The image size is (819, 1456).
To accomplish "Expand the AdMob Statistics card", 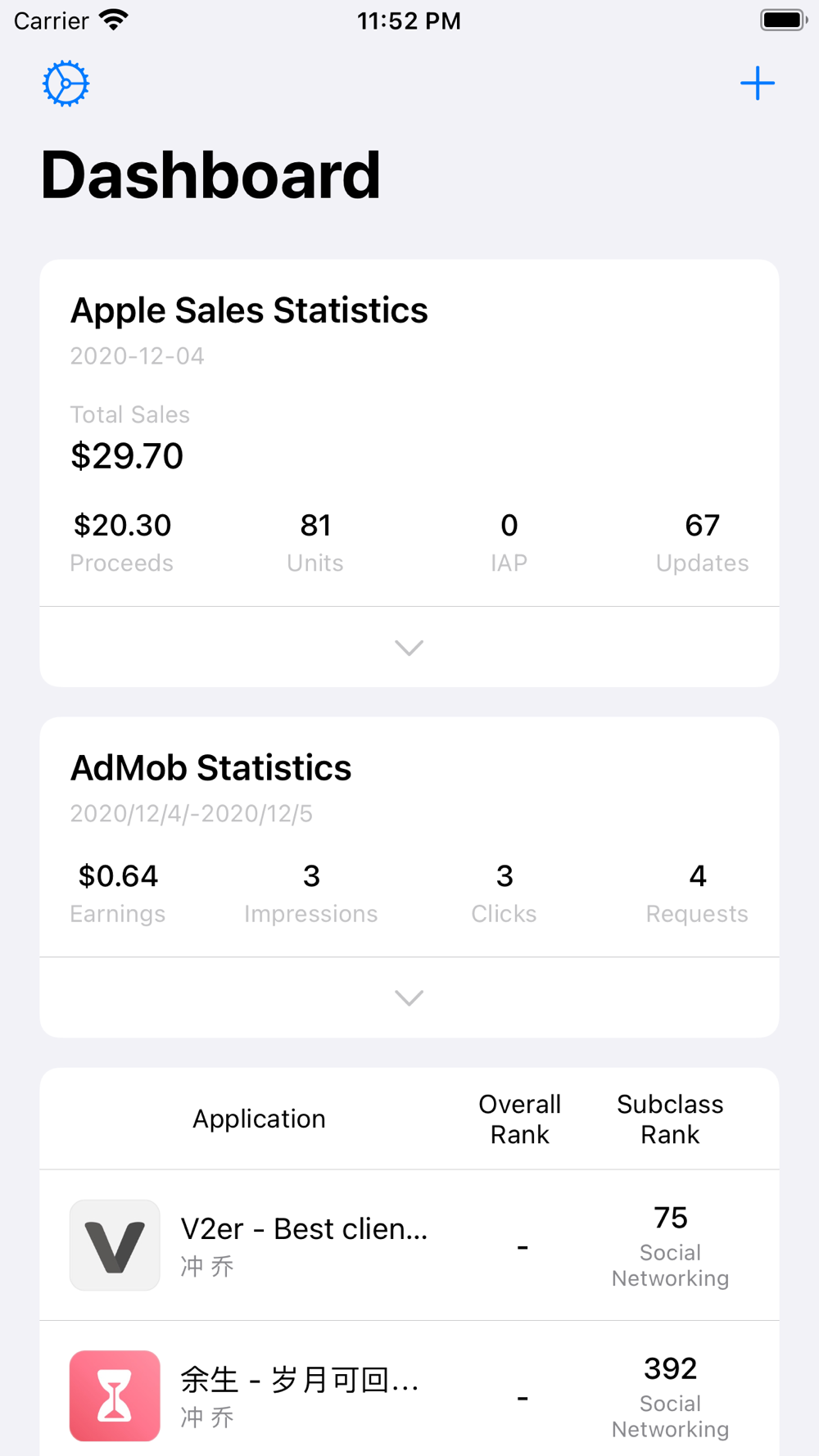I will coord(409,997).
